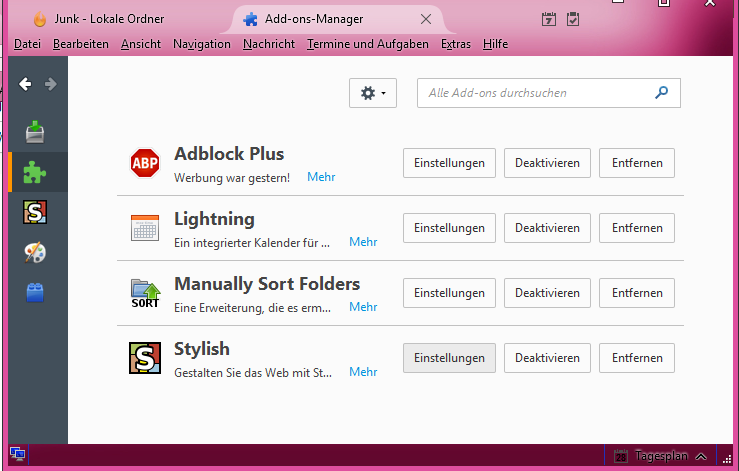Open the Stylish user styles category
Screen dimensions: 739x471
pos(35,212)
